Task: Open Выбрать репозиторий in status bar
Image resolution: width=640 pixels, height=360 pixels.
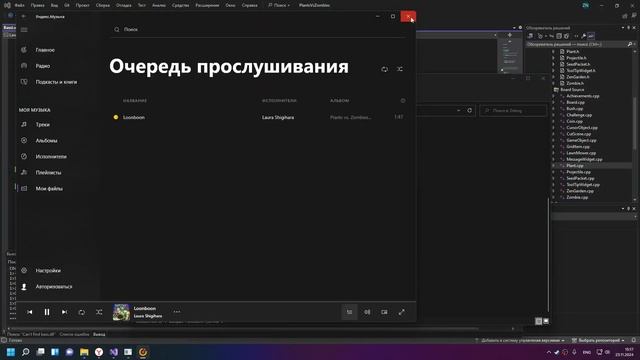Action: point(598,340)
